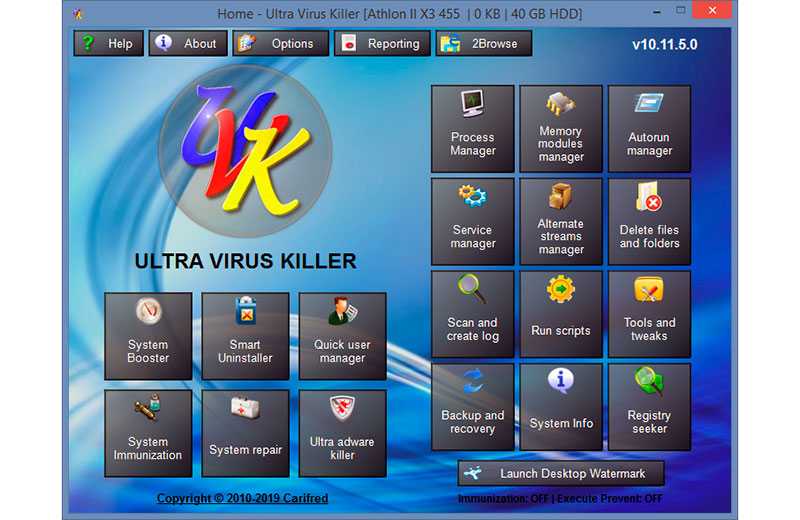Launch Smart Uninstaller

pyautogui.click(x=245, y=336)
